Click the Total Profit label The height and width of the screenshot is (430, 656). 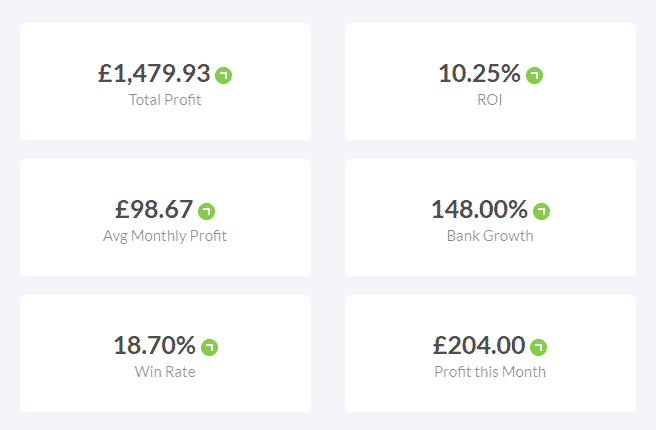[165, 100]
